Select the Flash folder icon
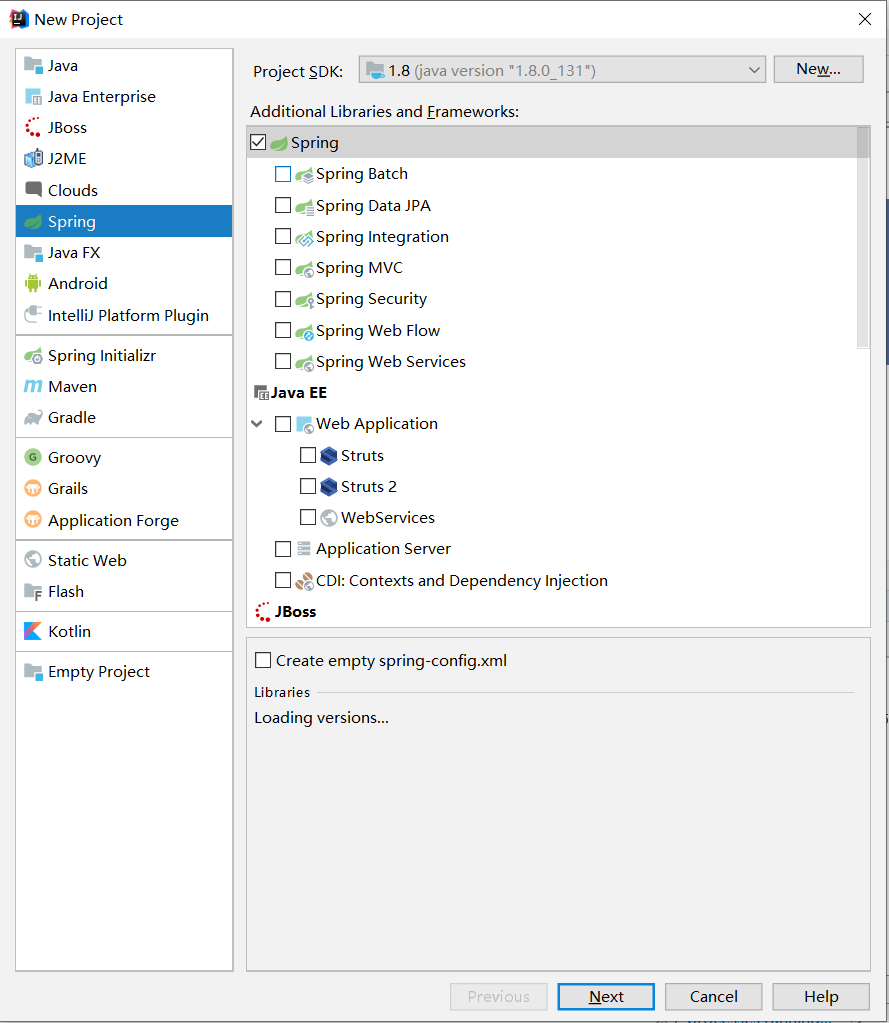Image resolution: width=889 pixels, height=1023 pixels. [33, 592]
